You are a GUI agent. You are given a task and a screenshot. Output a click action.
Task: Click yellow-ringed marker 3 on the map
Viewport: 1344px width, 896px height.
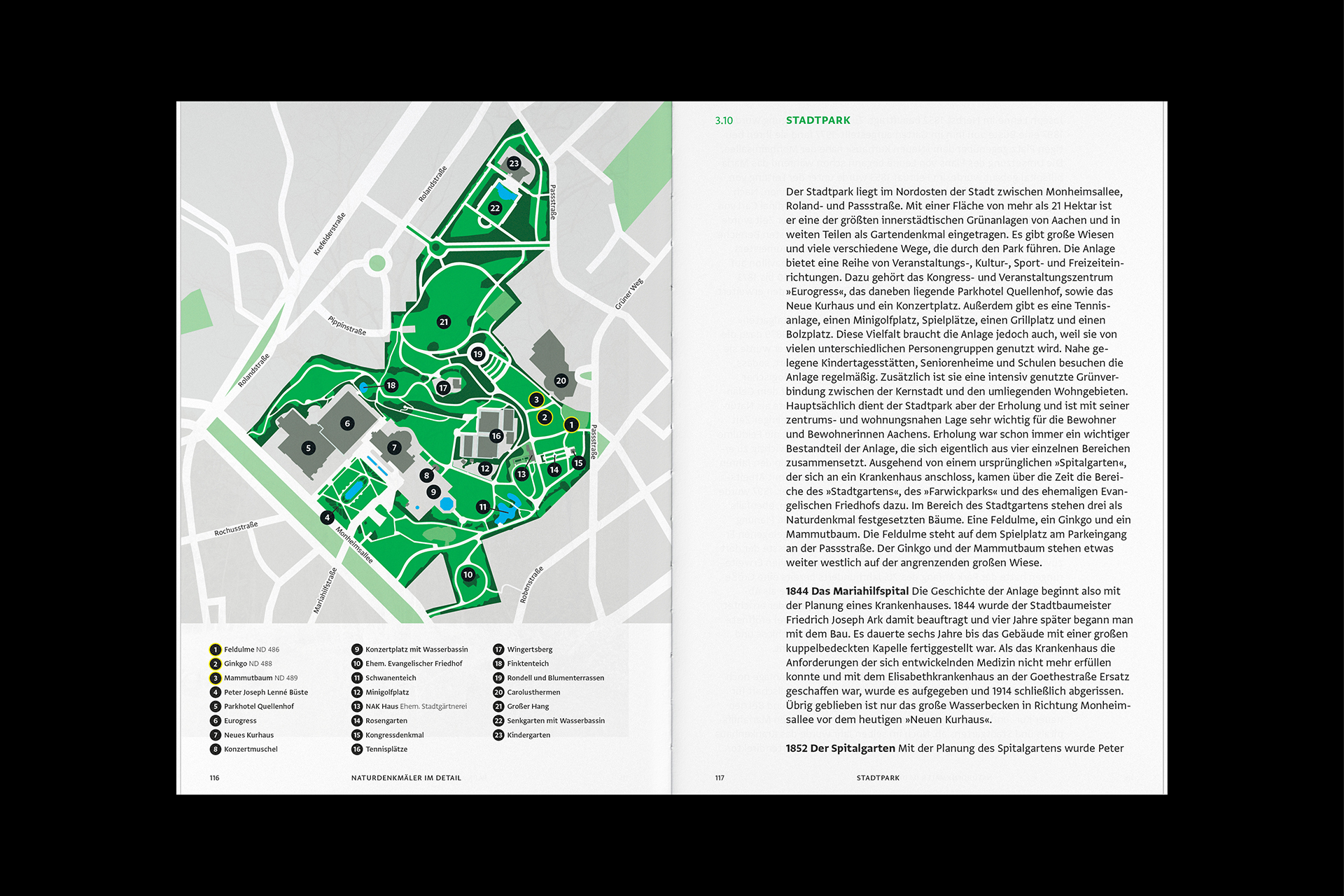(x=536, y=400)
